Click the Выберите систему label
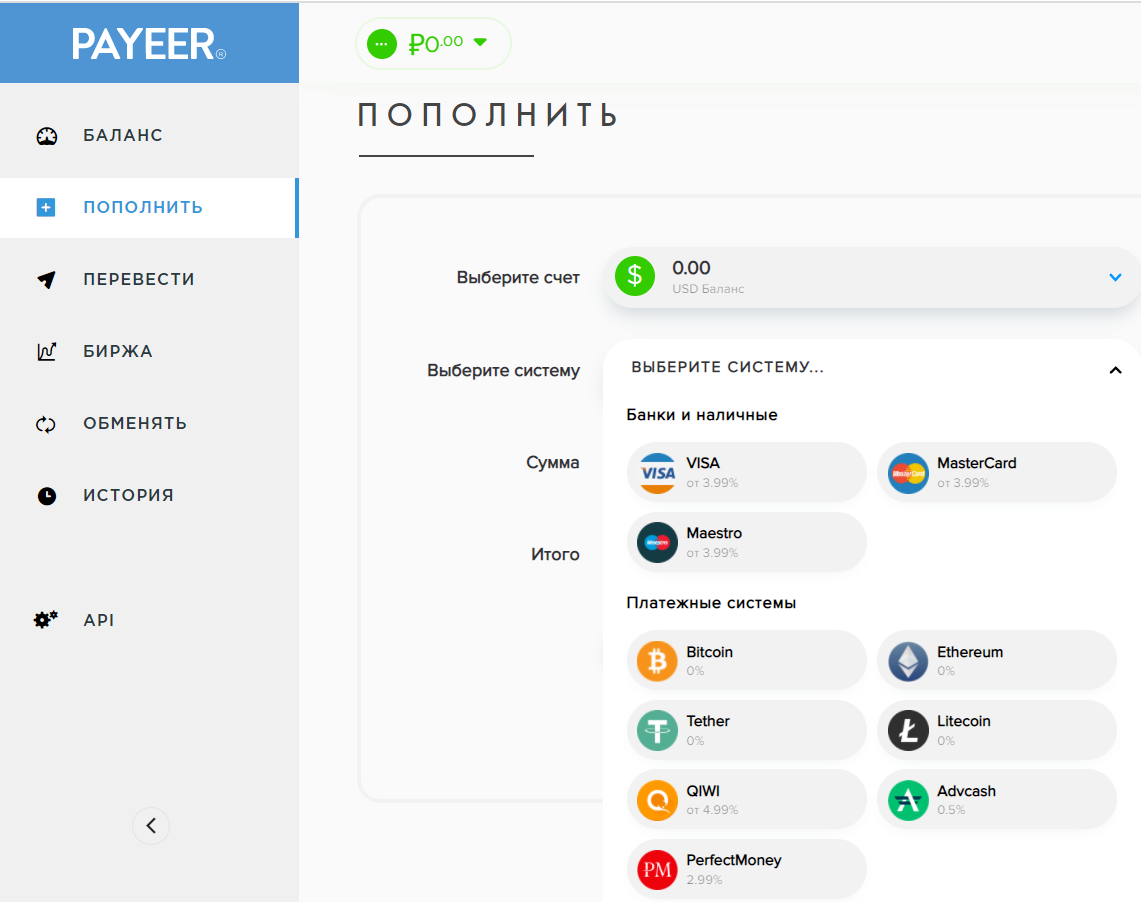Image resolution: width=1141 pixels, height=902 pixels. [504, 371]
